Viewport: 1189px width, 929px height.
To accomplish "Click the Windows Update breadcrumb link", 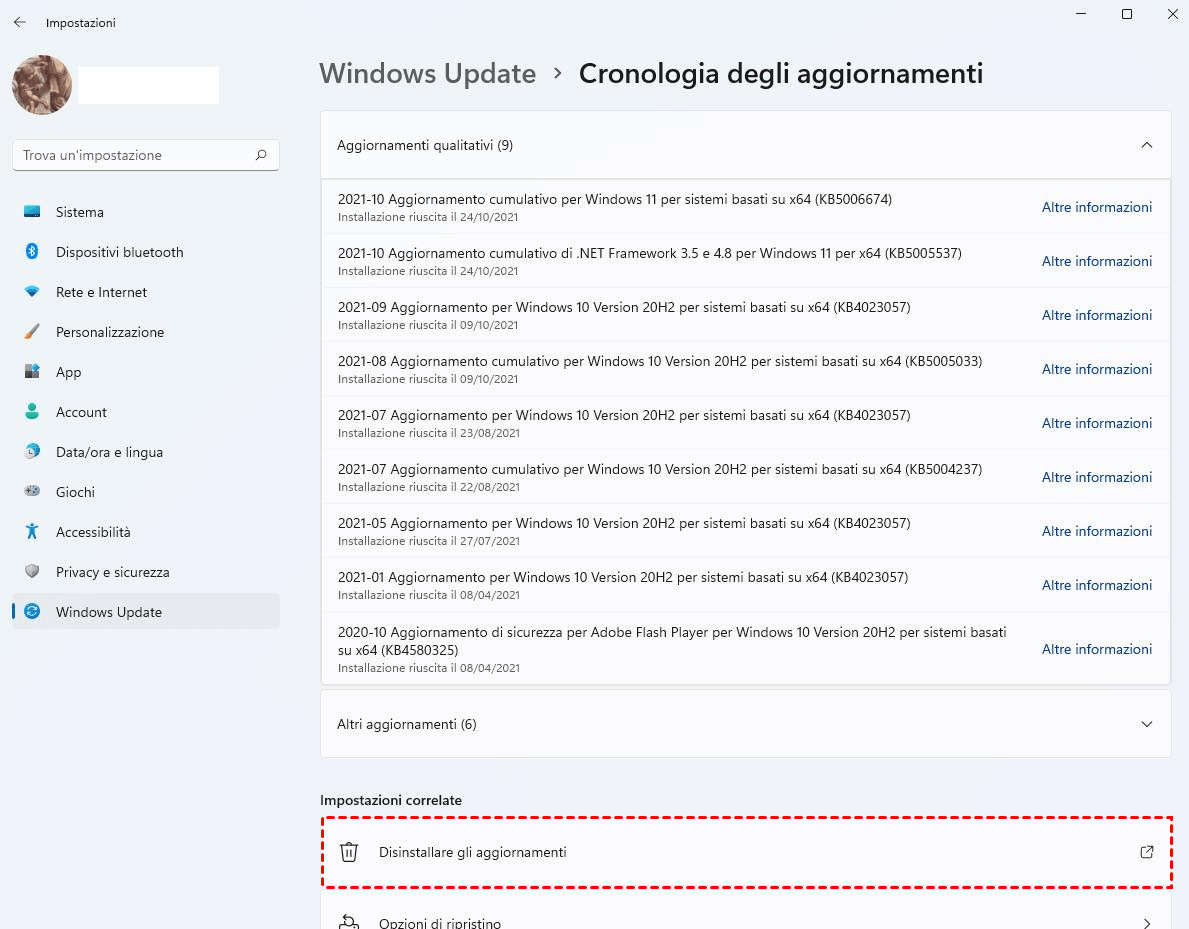I will click(x=427, y=74).
